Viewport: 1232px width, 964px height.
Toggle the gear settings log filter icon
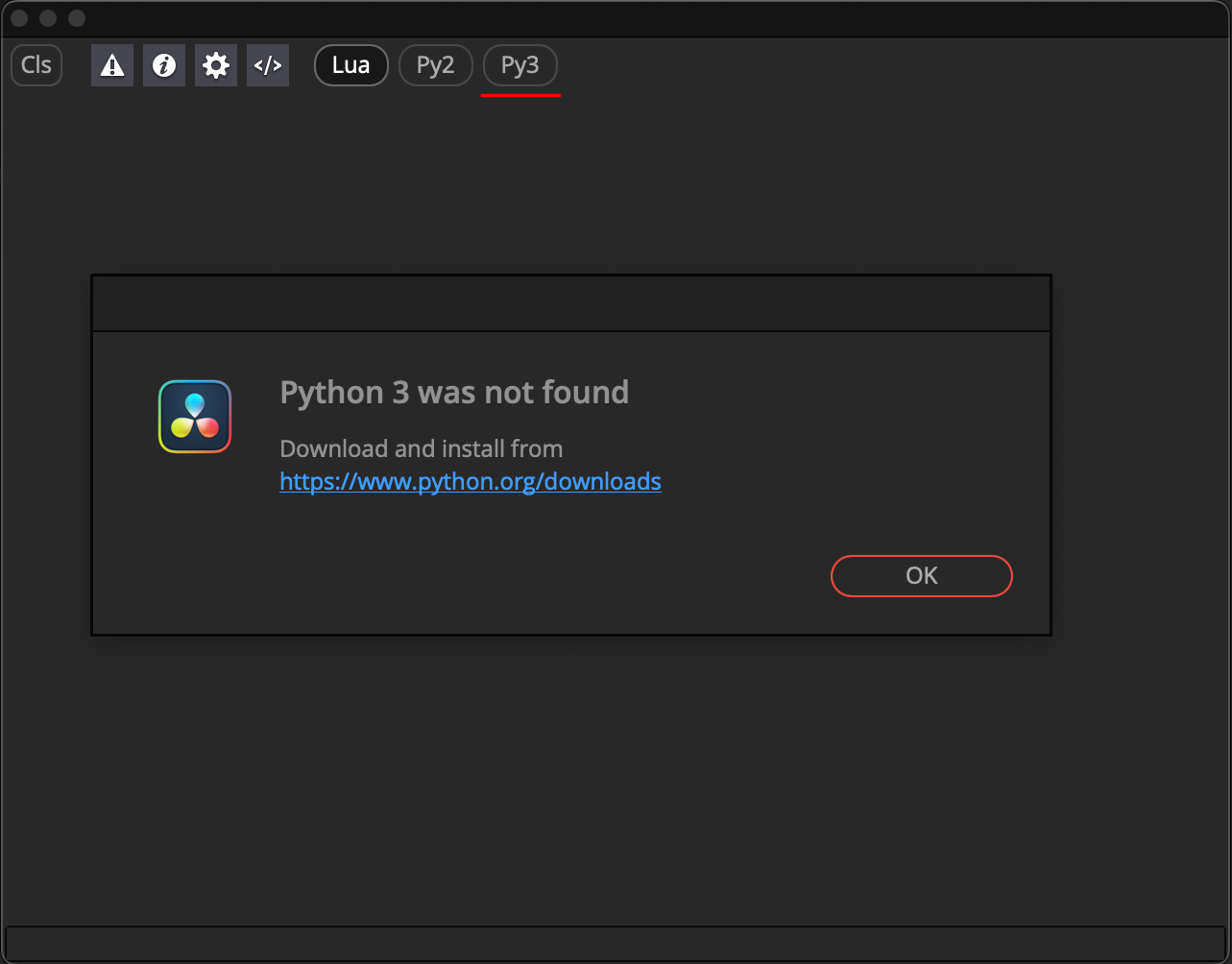[x=216, y=65]
